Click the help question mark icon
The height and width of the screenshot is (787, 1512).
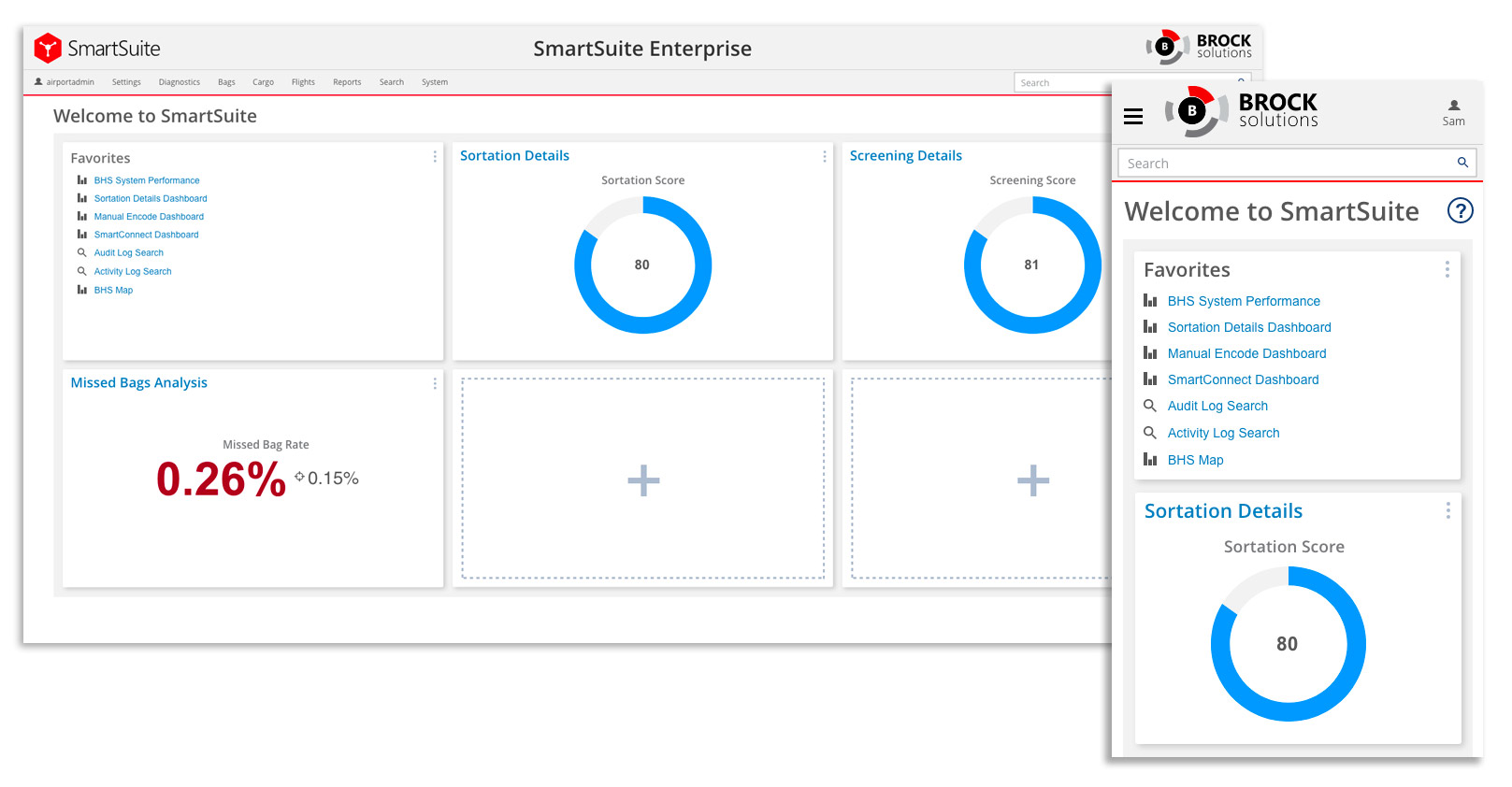click(1460, 210)
